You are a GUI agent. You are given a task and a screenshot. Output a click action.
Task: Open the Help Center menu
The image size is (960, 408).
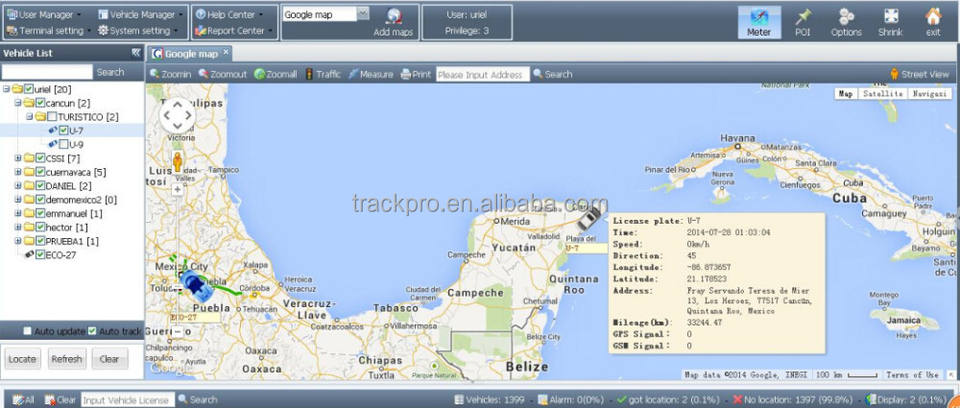[x=229, y=14]
